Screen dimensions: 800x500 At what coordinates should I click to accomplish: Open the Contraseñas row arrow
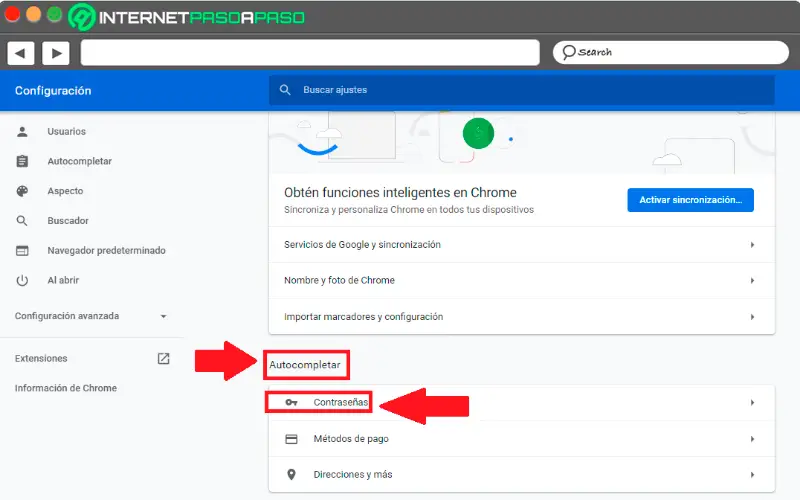point(753,403)
